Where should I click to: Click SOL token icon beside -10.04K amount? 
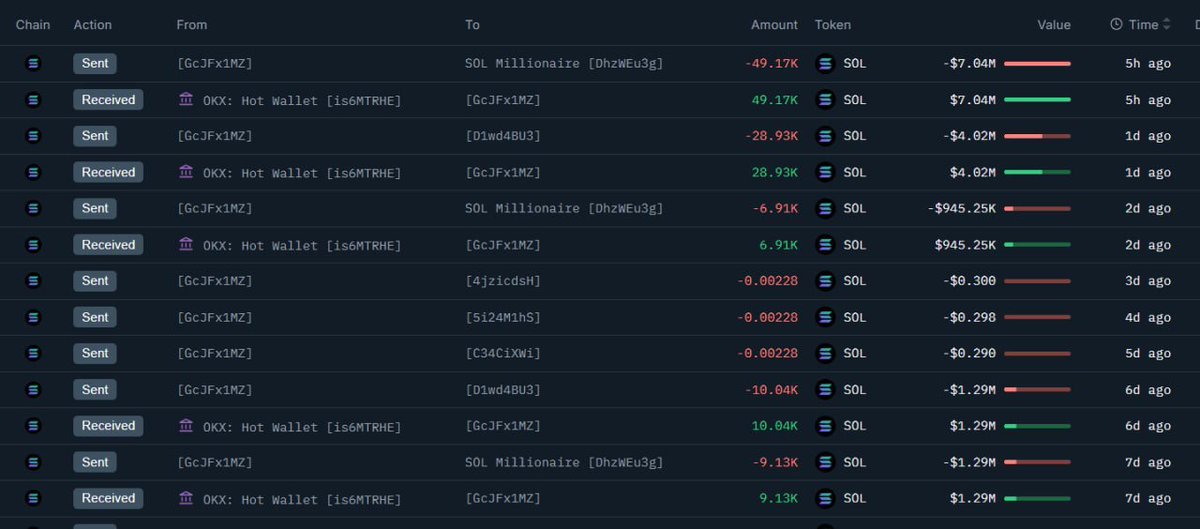pos(825,390)
